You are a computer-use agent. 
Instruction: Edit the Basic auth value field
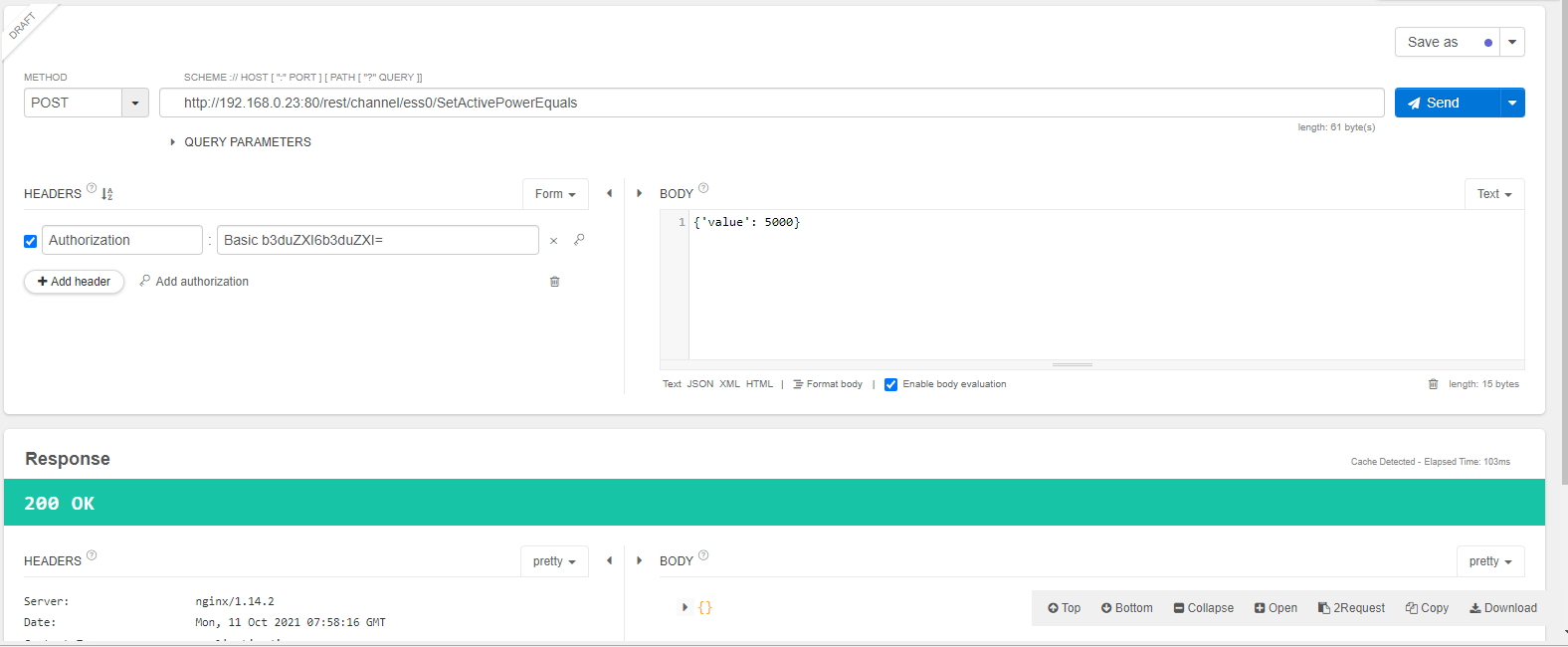(x=378, y=240)
